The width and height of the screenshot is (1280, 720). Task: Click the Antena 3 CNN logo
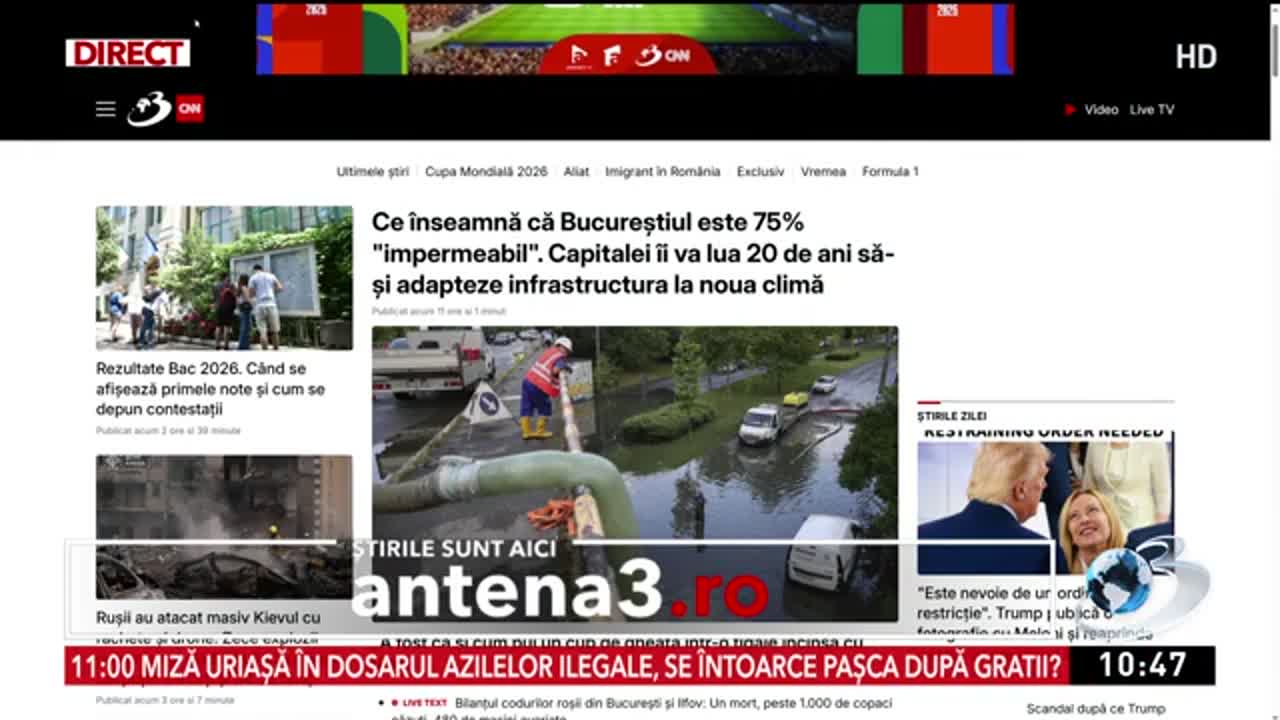(166, 109)
